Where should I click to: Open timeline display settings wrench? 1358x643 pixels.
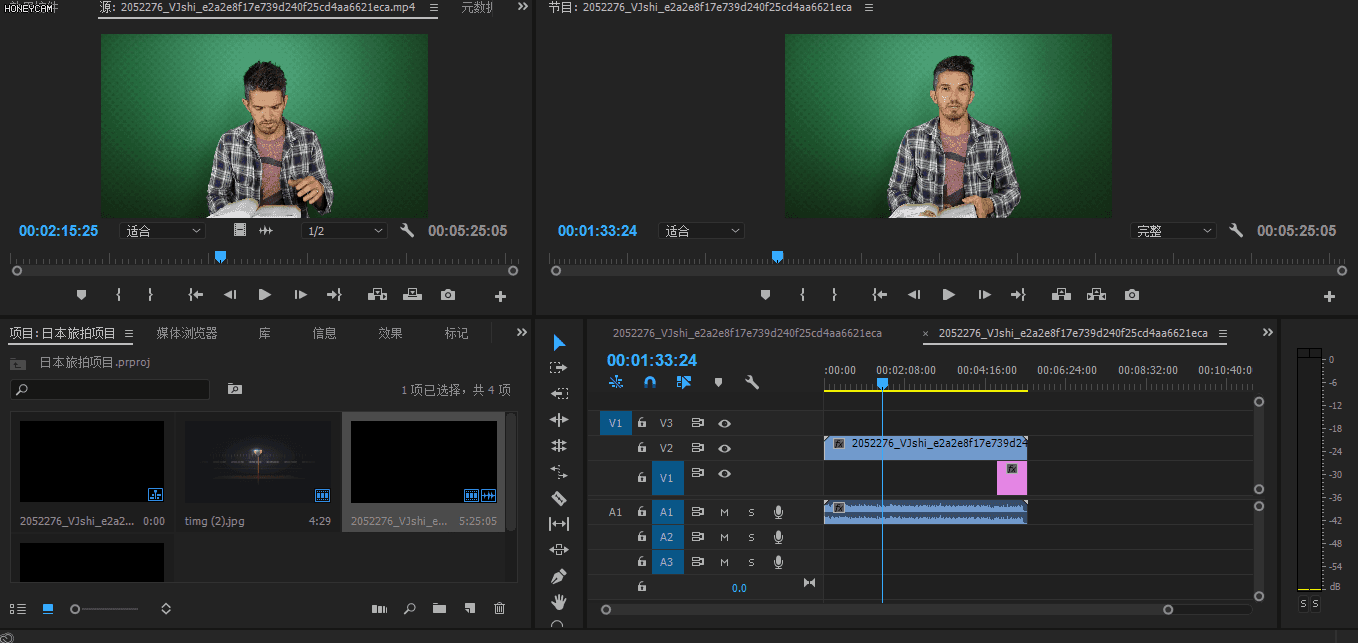pos(752,382)
